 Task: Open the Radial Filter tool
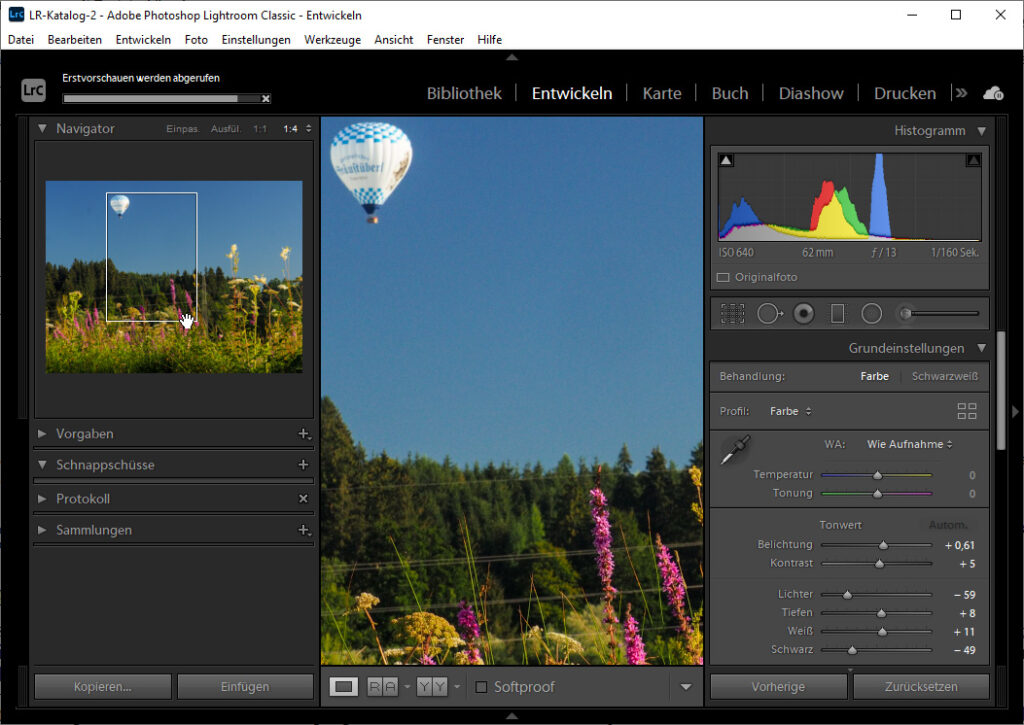[870, 313]
